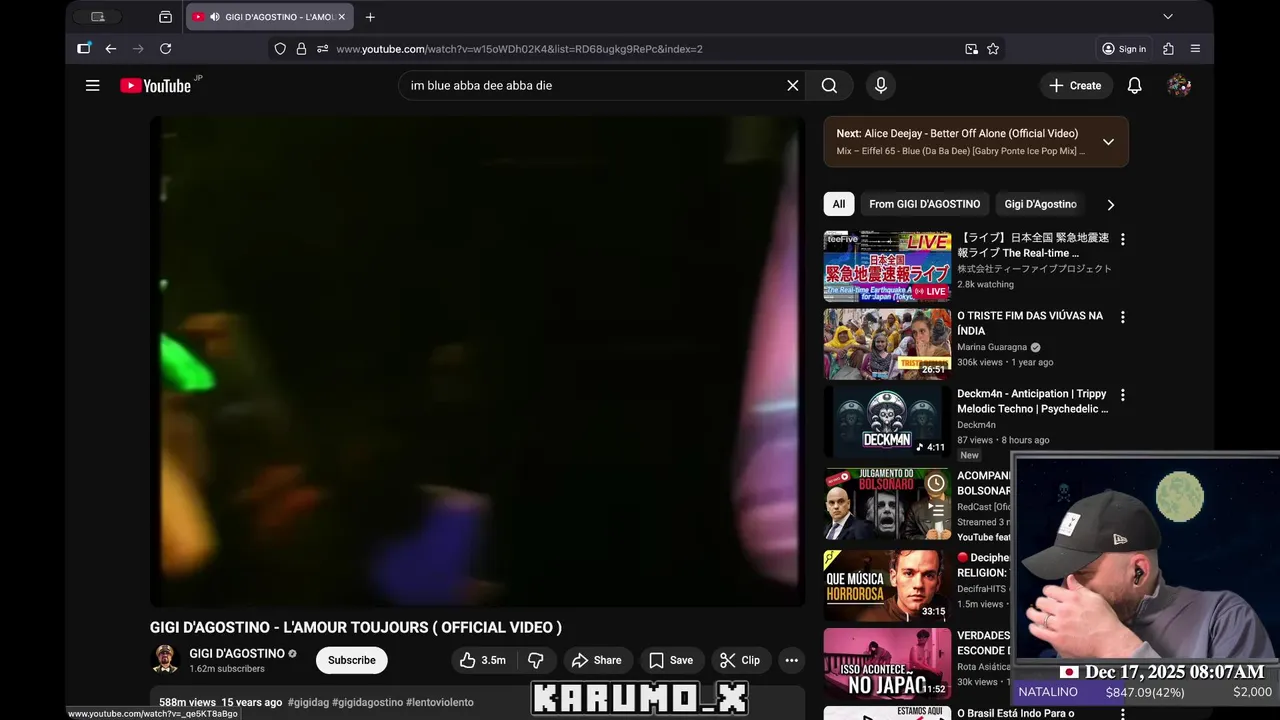Open the picture-in-picture address bar icon

971,49
